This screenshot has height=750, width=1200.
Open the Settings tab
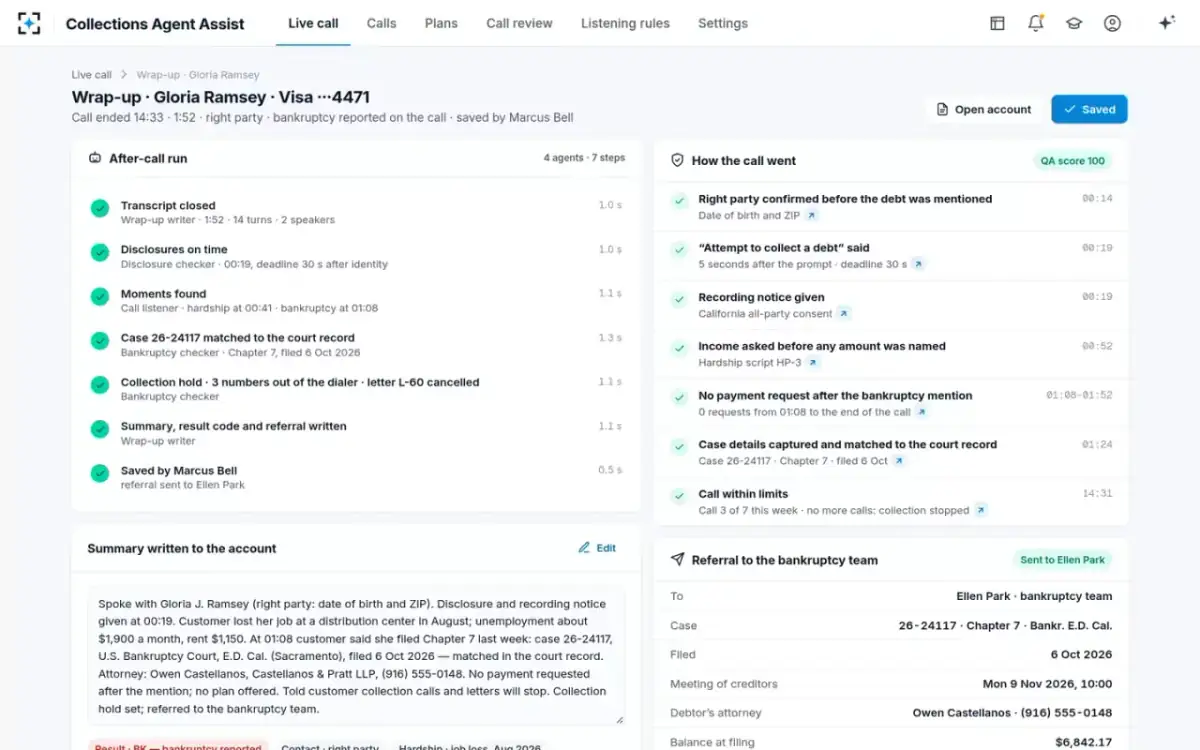coord(723,23)
